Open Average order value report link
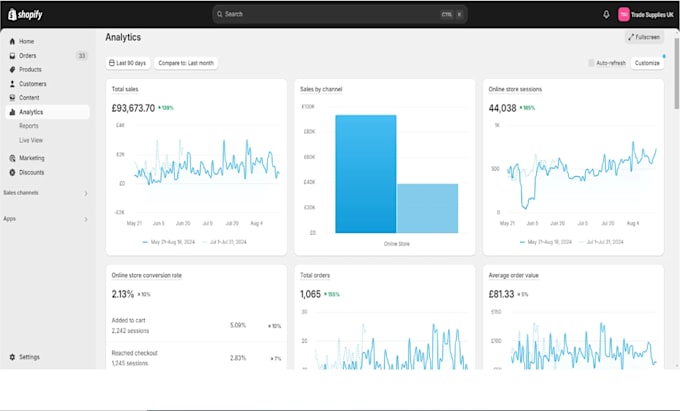The height and width of the screenshot is (411, 680). tap(513, 275)
